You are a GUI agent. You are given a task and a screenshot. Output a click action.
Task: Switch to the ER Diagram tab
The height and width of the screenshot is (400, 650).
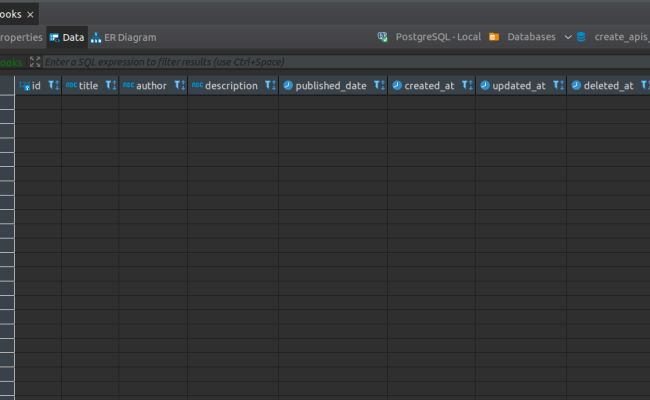pos(124,37)
